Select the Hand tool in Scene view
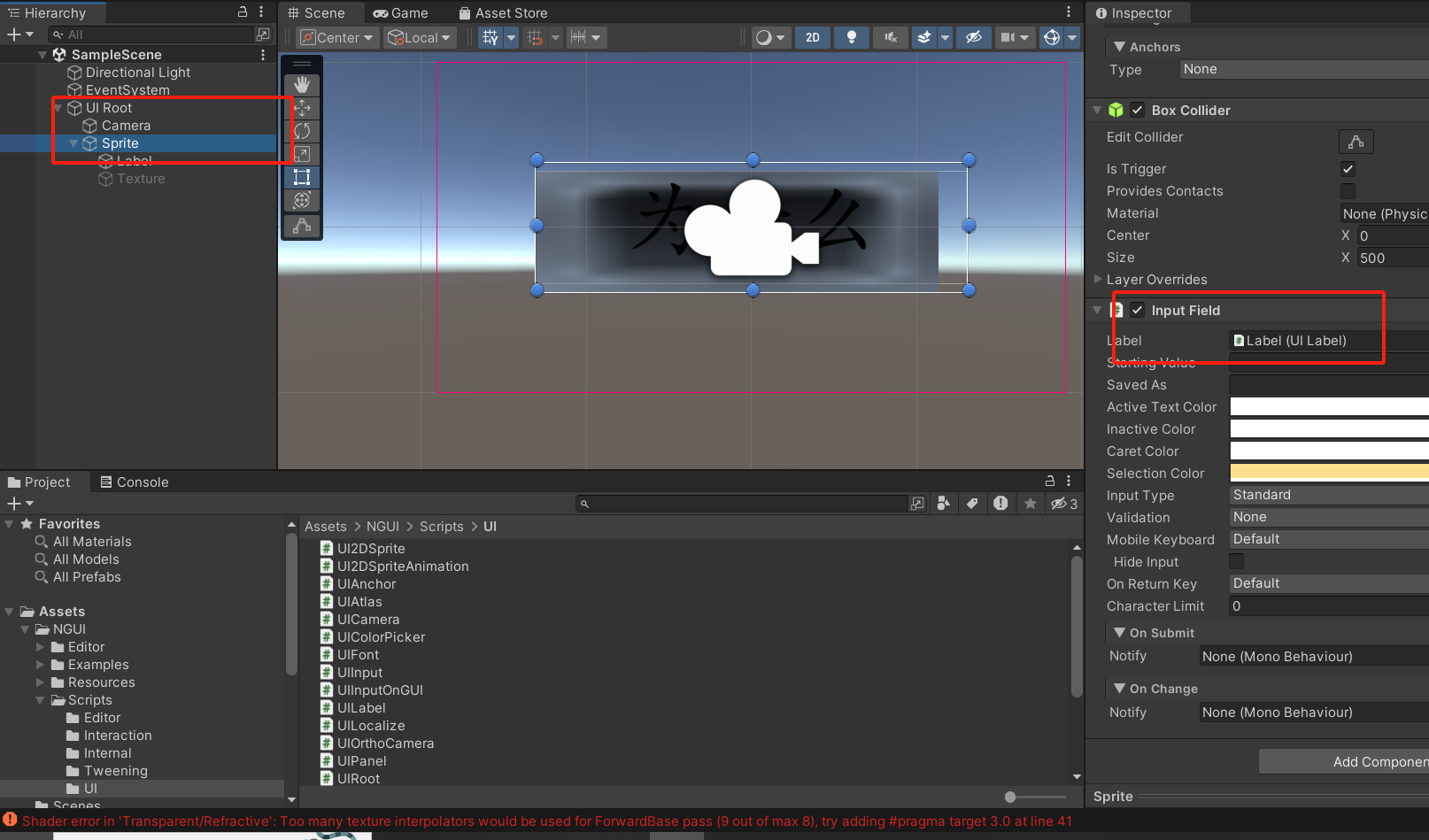The image size is (1429, 840). (x=302, y=85)
